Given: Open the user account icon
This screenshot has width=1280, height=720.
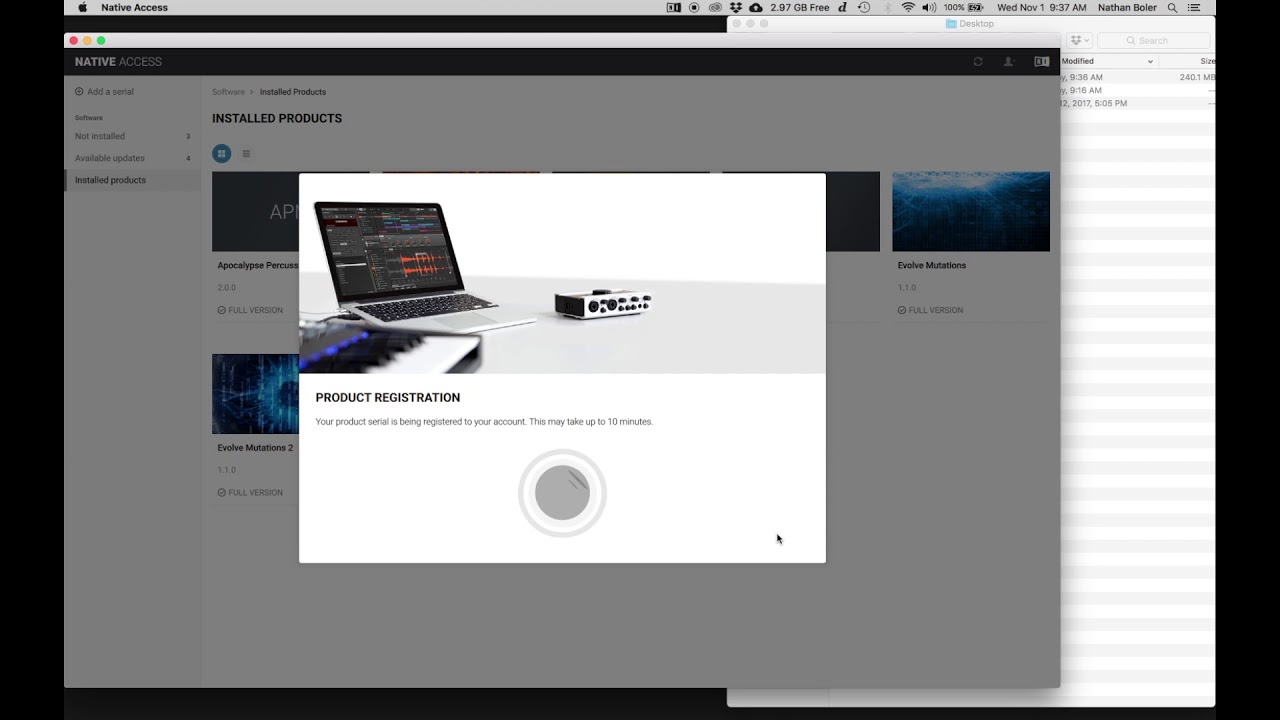Looking at the screenshot, I should coord(1009,62).
